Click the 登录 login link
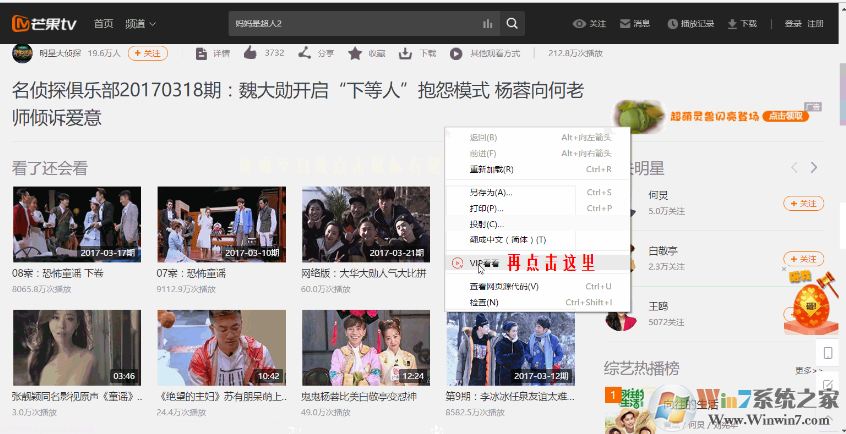 click(x=793, y=23)
